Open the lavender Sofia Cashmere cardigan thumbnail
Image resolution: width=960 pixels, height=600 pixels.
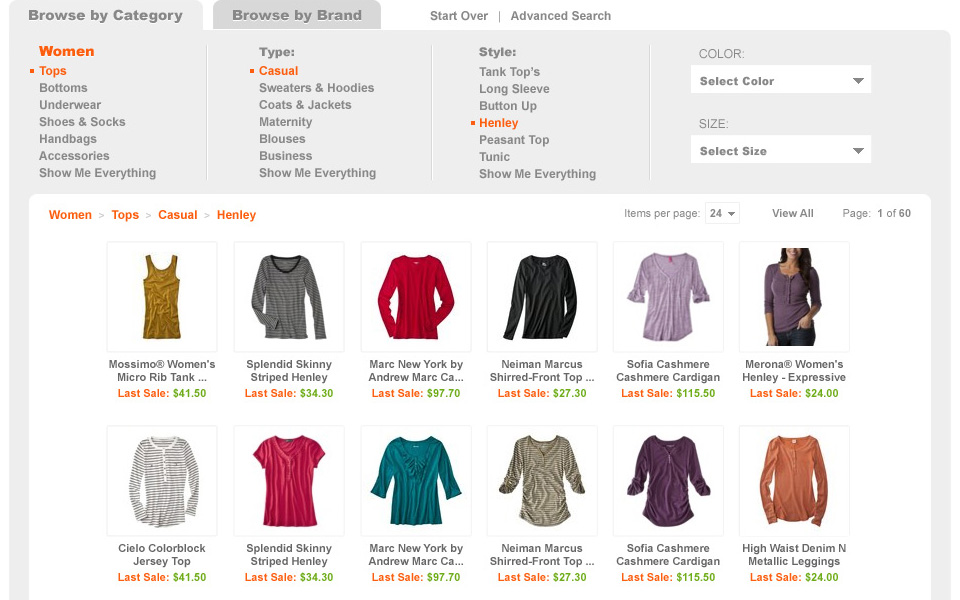click(668, 296)
